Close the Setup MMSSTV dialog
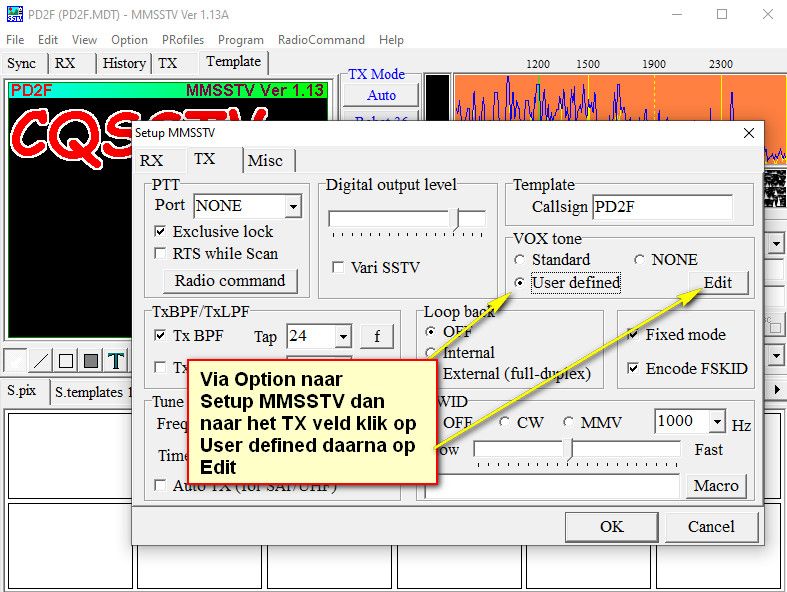The width and height of the screenshot is (787, 592). point(749,133)
